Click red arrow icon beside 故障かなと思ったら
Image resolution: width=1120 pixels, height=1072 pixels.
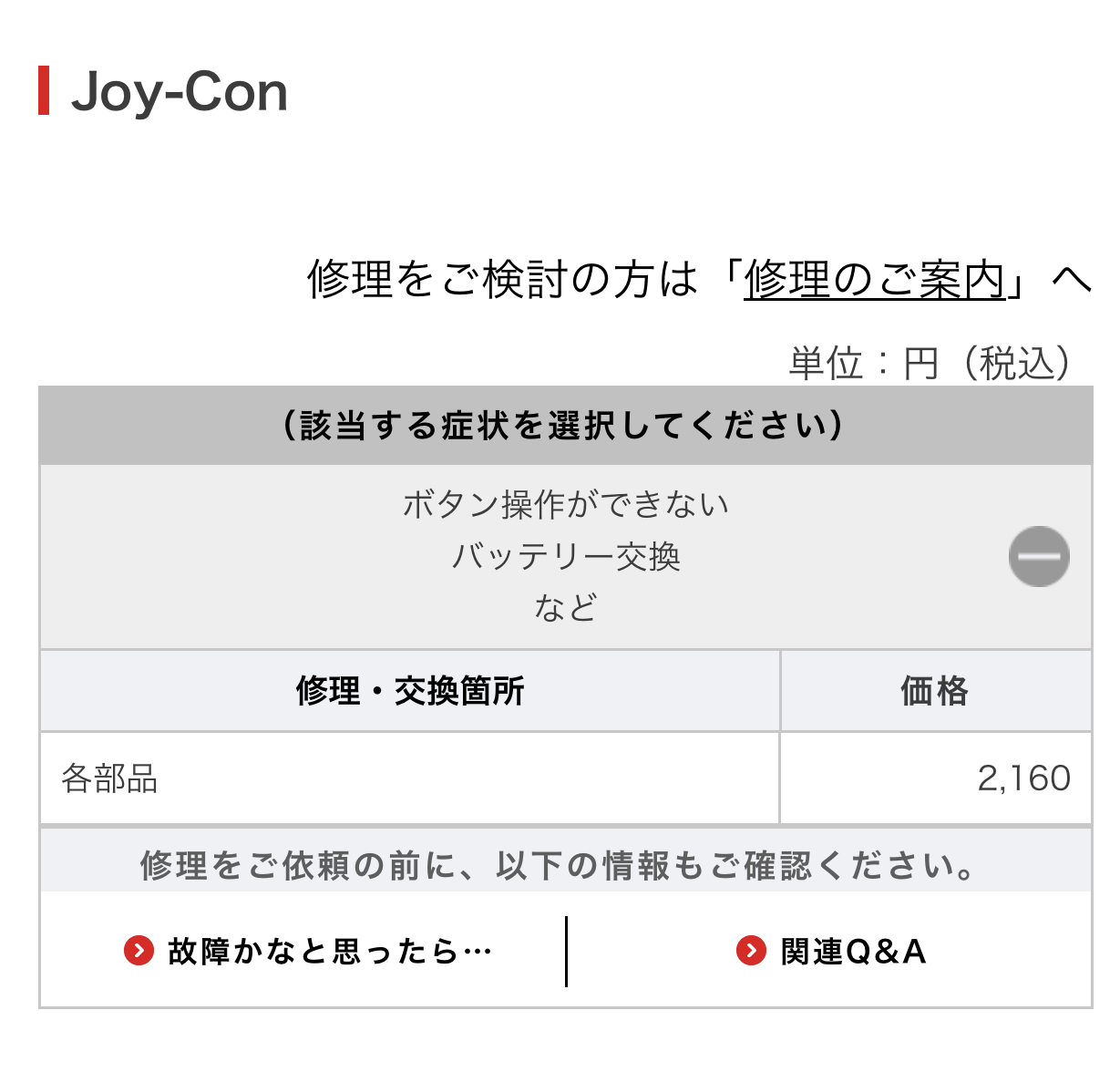tap(139, 952)
